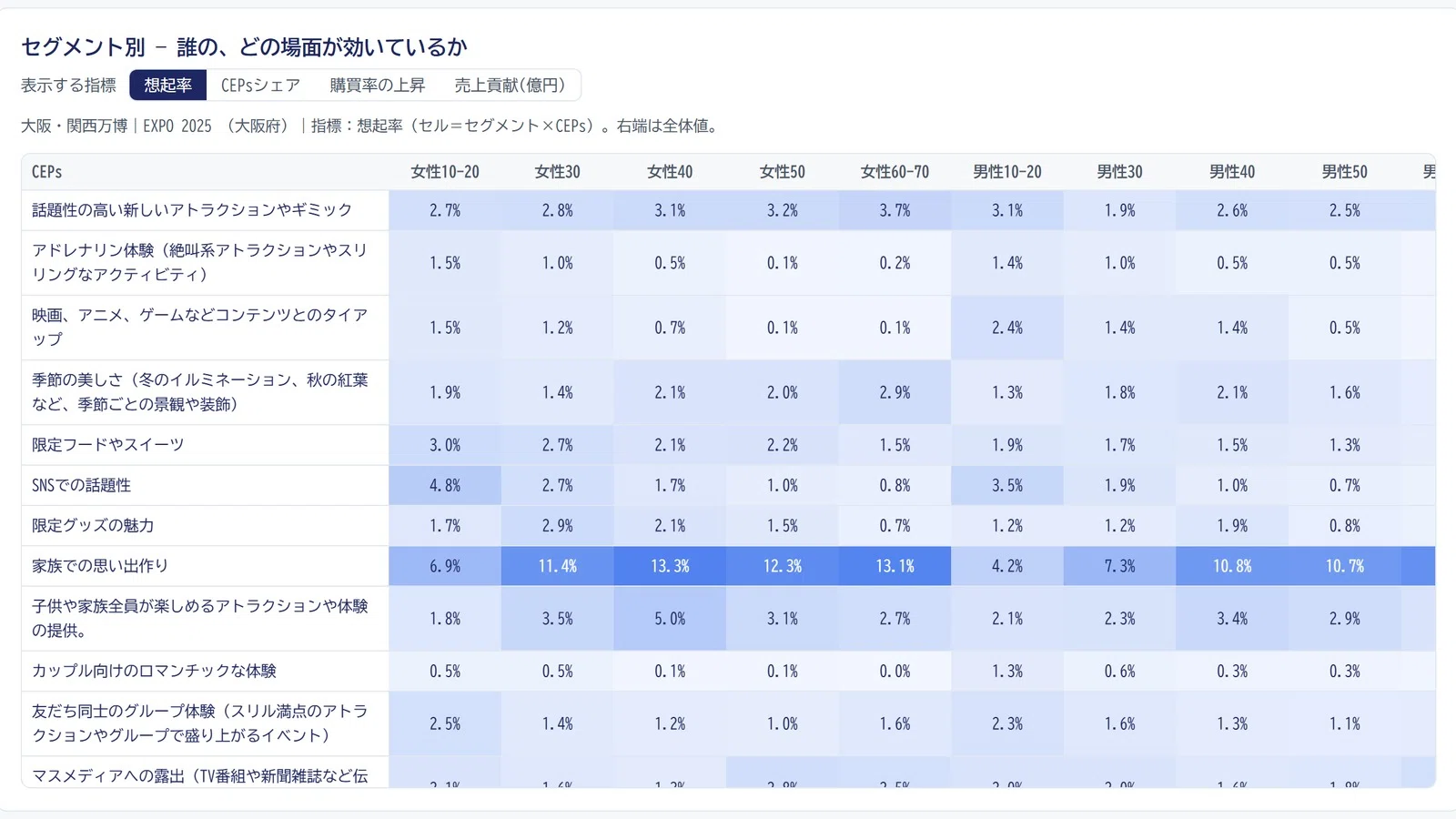Click the 女性60-70 column header
The width and height of the screenshot is (1456, 819).
tap(895, 172)
